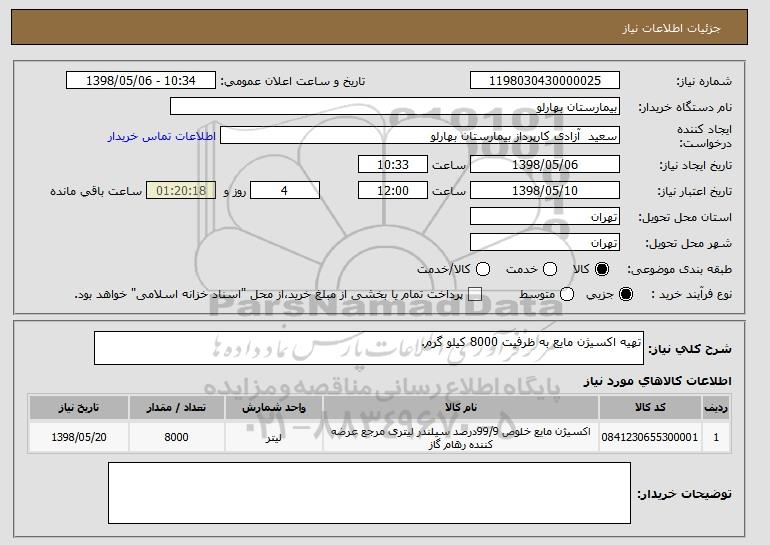
Task: Click the need number field 1198030430000025
Action: (x=545, y=81)
